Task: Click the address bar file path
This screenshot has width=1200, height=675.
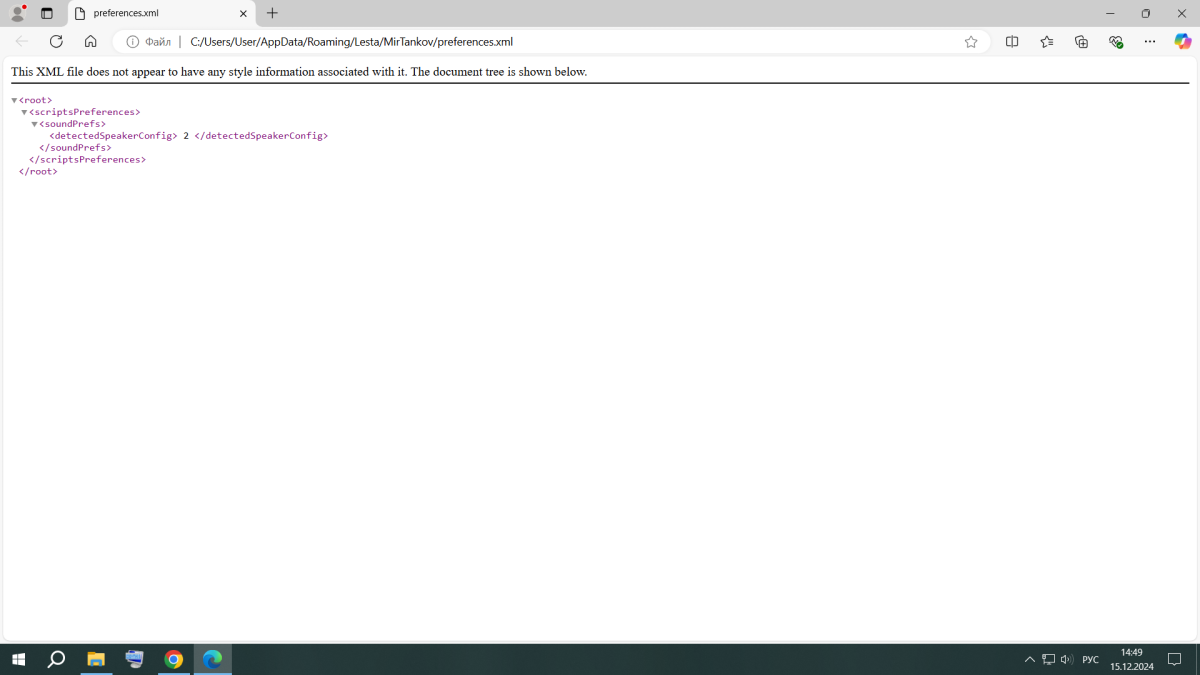Action: (351, 42)
